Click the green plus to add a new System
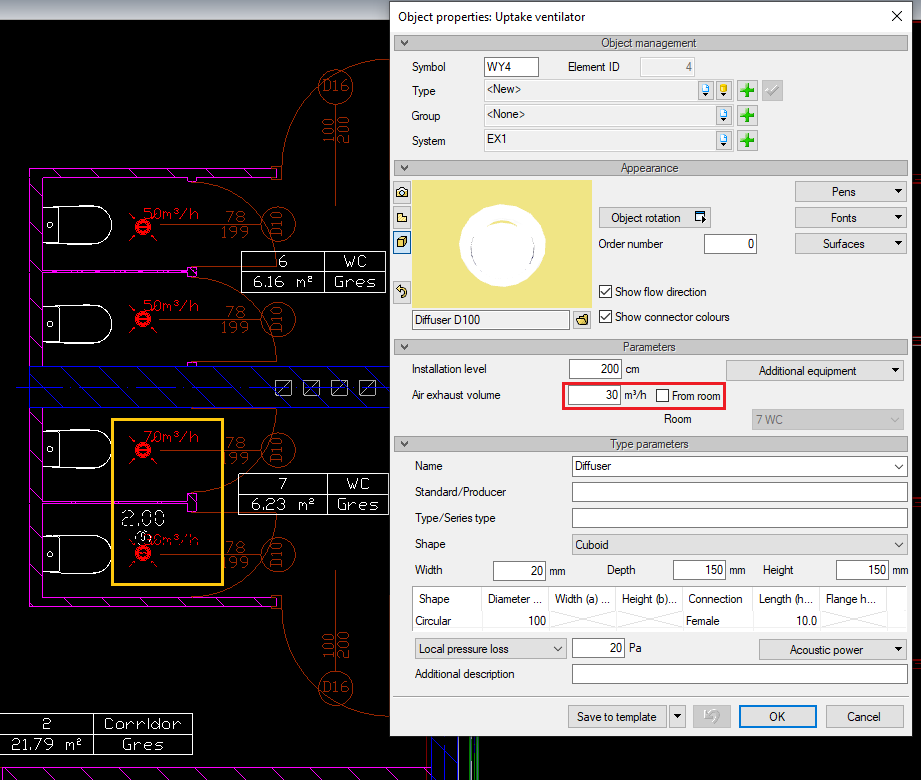The height and width of the screenshot is (781, 921). pyautogui.click(x=747, y=140)
